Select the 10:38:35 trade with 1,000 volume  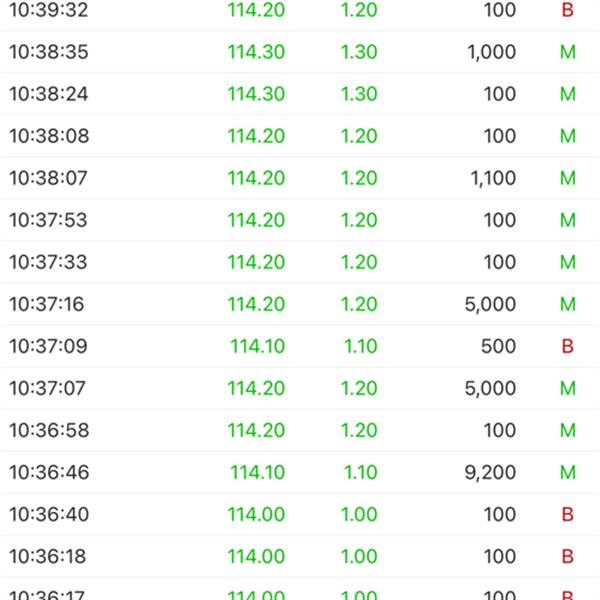tap(300, 52)
